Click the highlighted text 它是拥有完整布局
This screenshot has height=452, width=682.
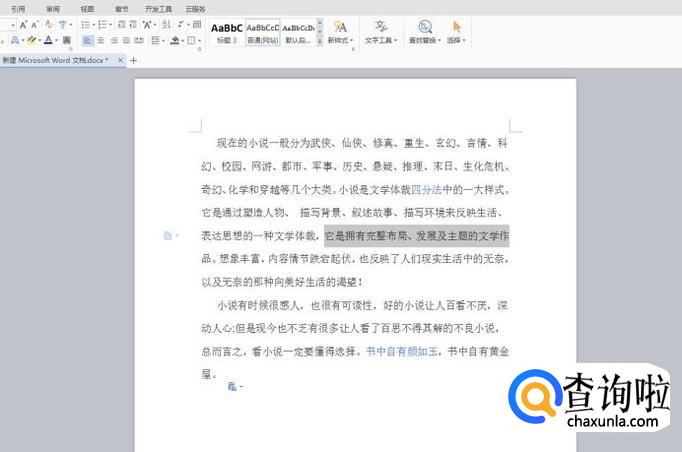tap(367, 236)
